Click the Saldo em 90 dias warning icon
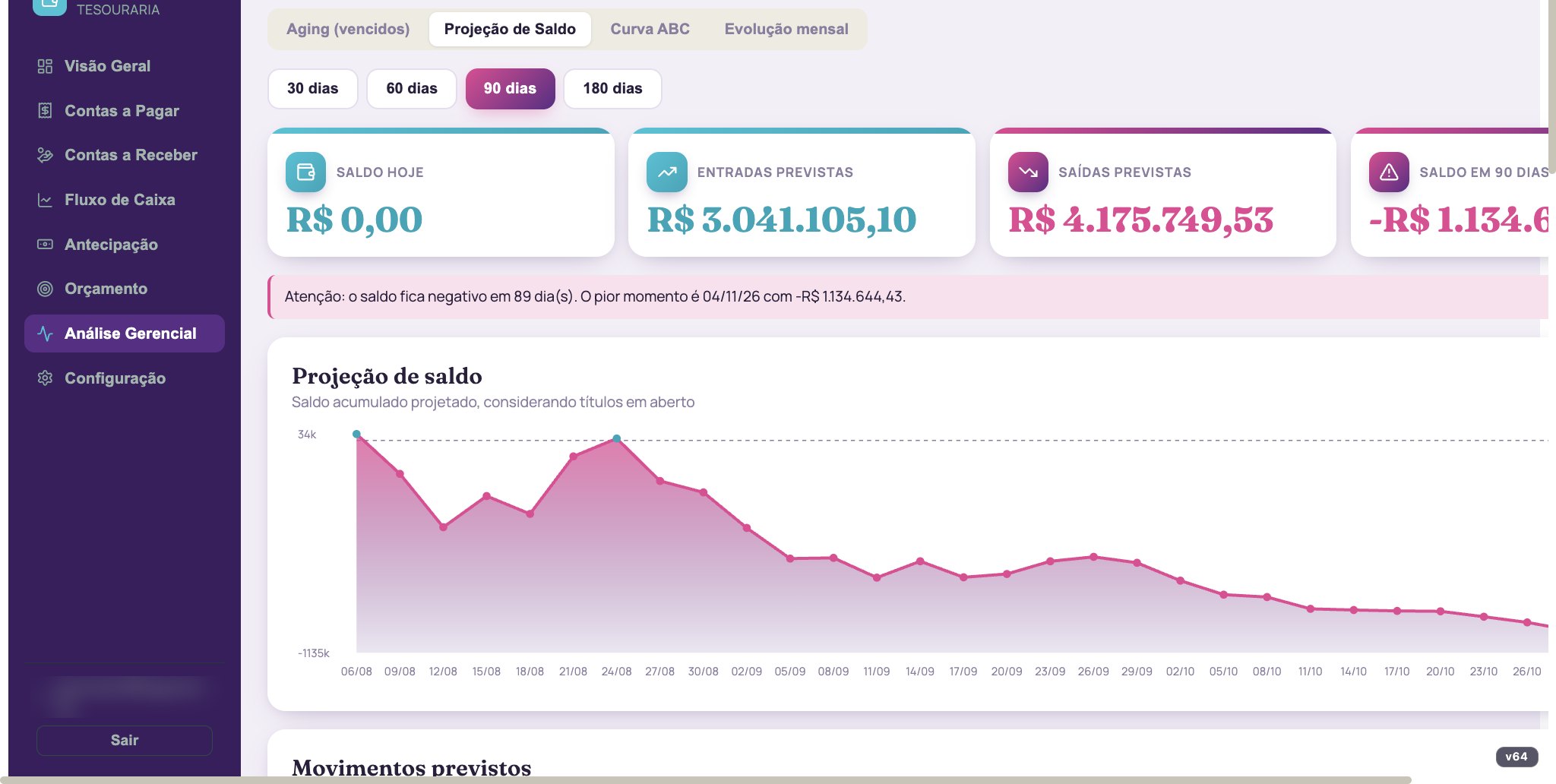The image size is (1556, 784). pyautogui.click(x=1389, y=172)
